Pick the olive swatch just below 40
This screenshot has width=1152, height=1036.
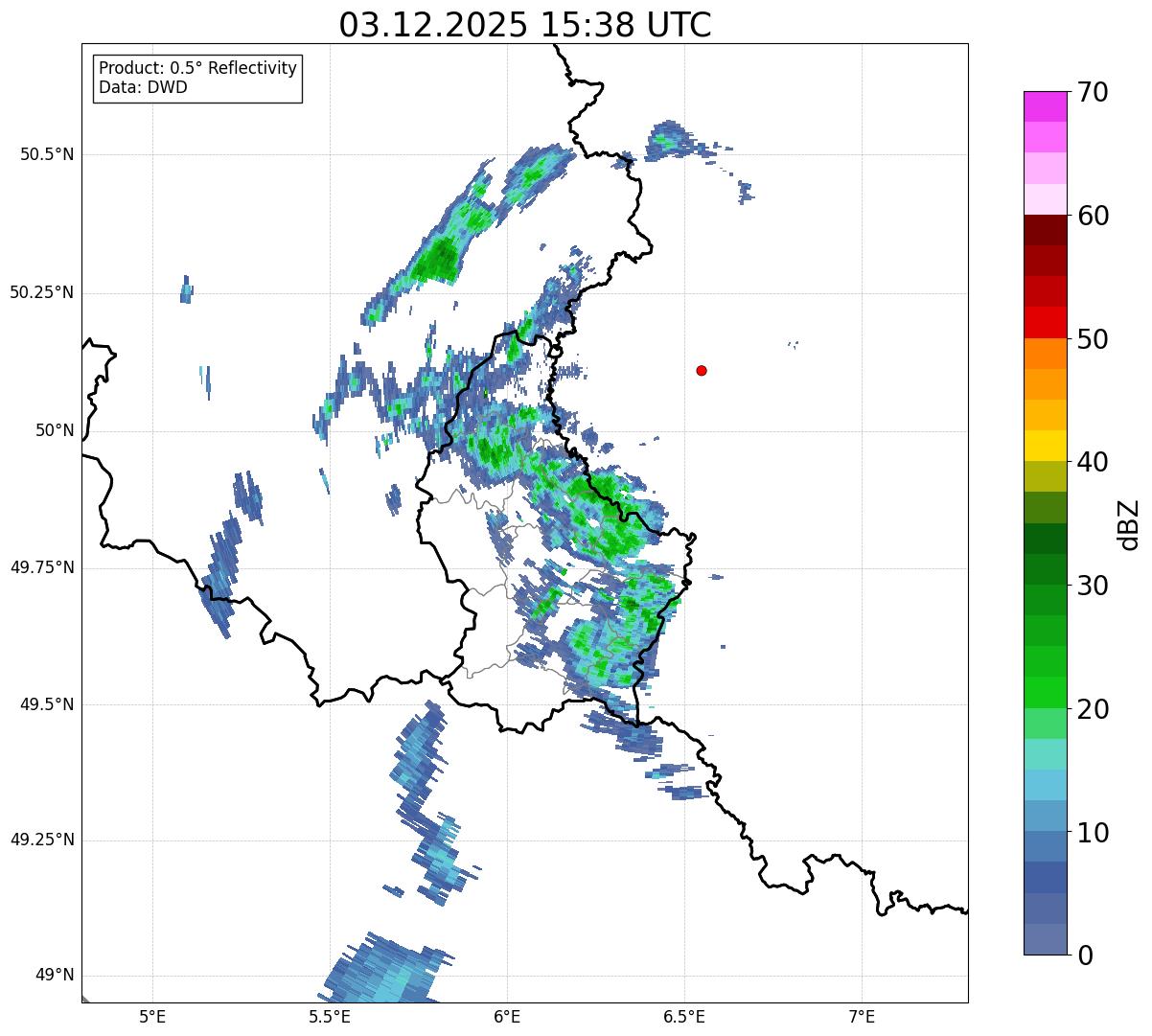coord(1045,476)
